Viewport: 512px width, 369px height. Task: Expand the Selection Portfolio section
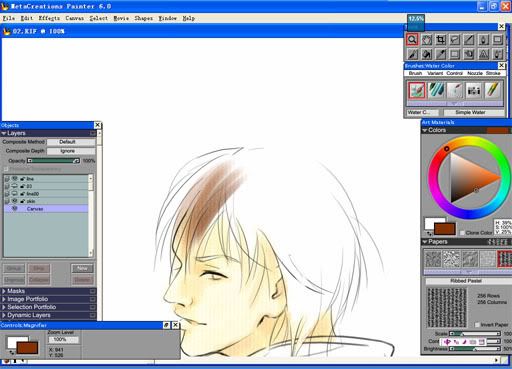pyautogui.click(x=4, y=307)
